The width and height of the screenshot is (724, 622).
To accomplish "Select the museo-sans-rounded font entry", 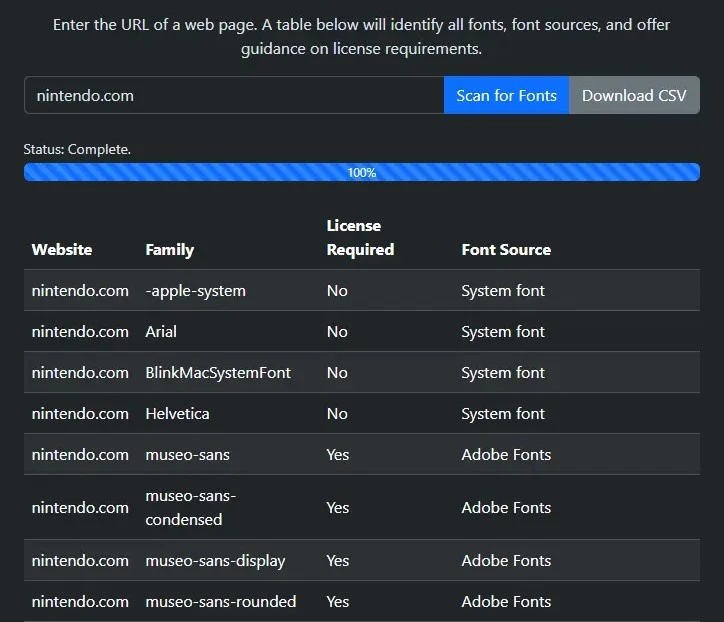I will tap(220, 602).
